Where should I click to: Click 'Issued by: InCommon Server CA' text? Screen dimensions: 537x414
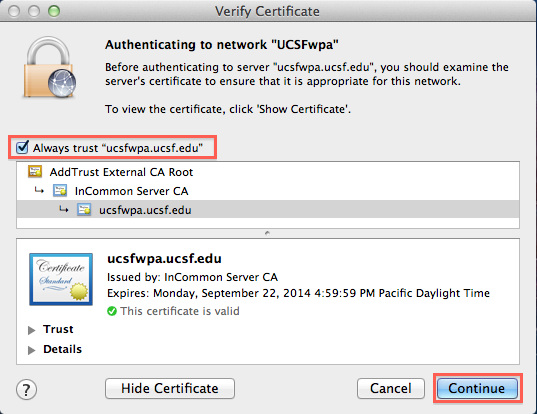[x=192, y=277]
